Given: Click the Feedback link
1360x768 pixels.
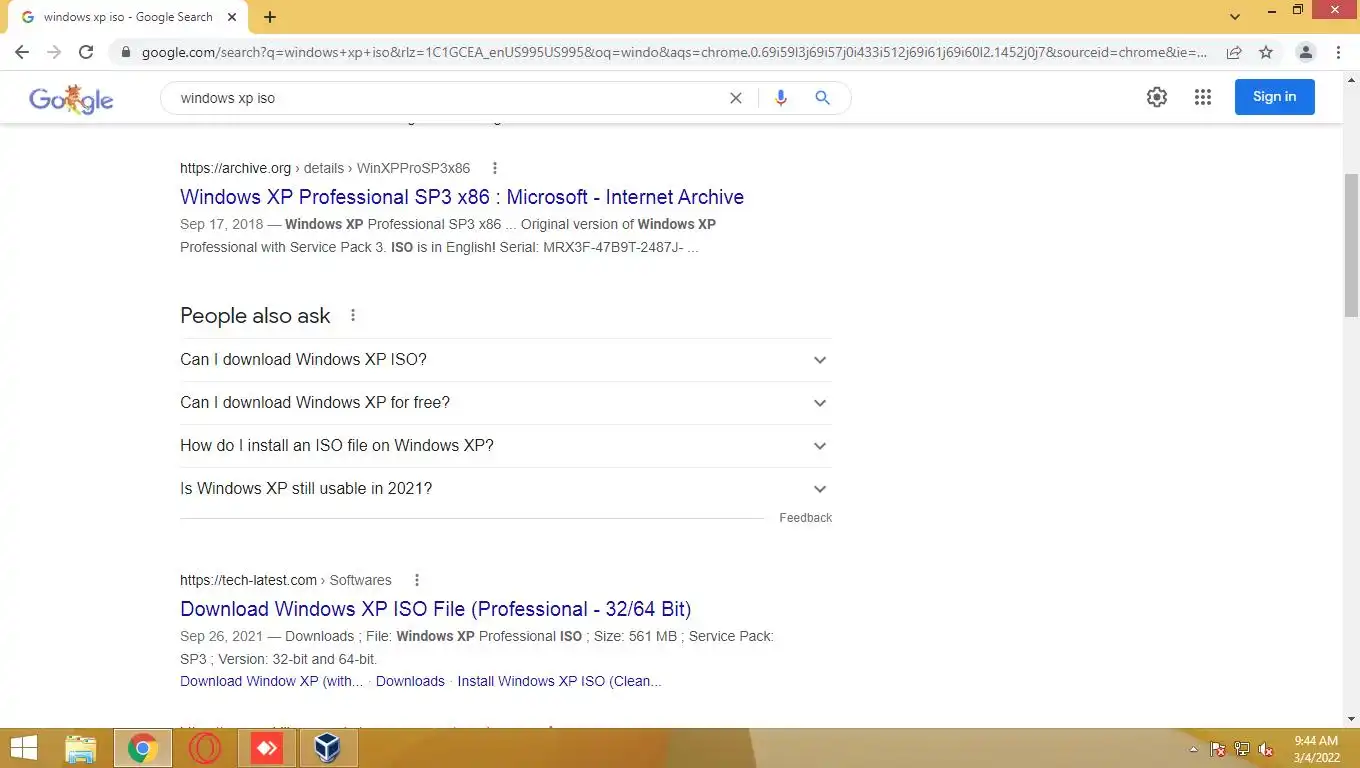Looking at the screenshot, I should [805, 518].
